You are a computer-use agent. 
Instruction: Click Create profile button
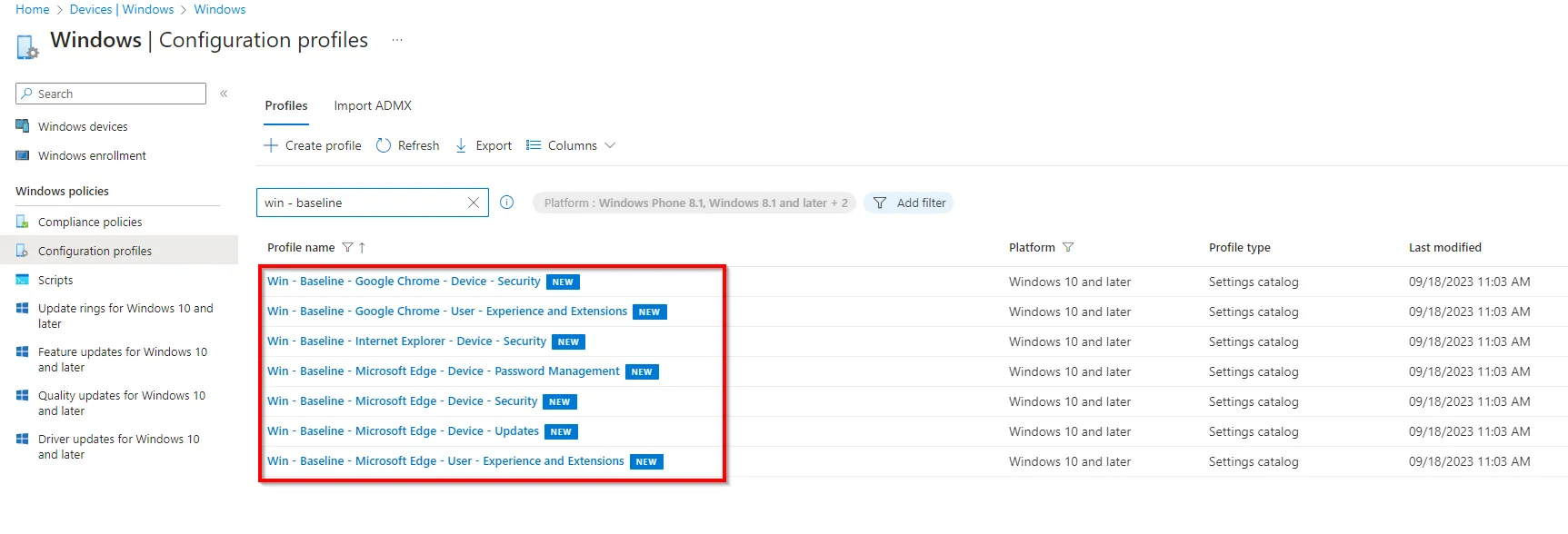pyautogui.click(x=313, y=145)
